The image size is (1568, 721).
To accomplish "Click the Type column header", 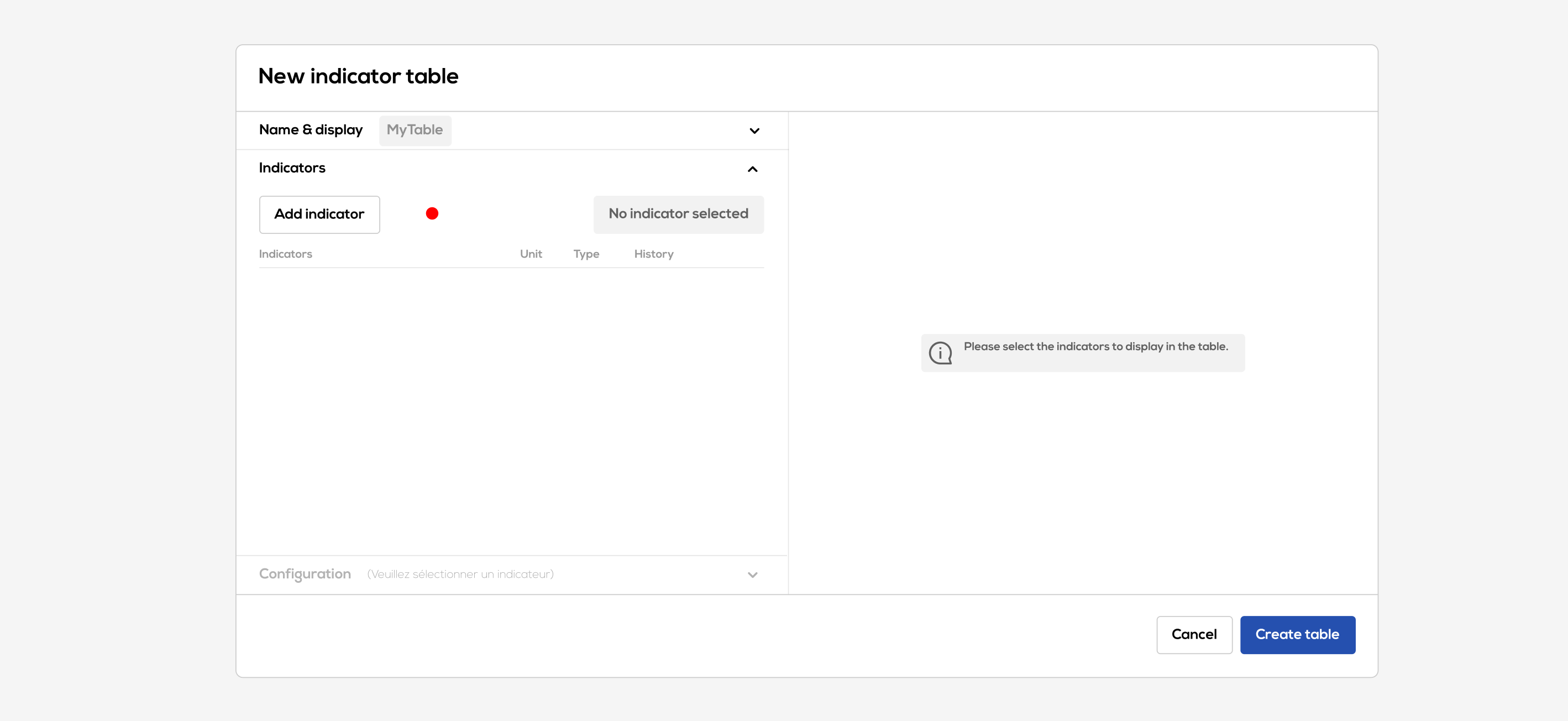I will [585, 254].
